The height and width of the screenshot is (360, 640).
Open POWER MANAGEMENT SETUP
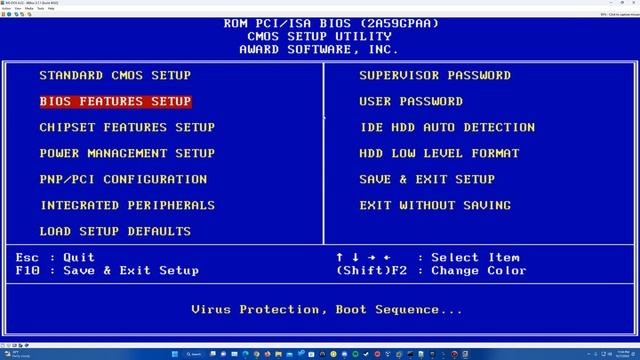[127, 153]
